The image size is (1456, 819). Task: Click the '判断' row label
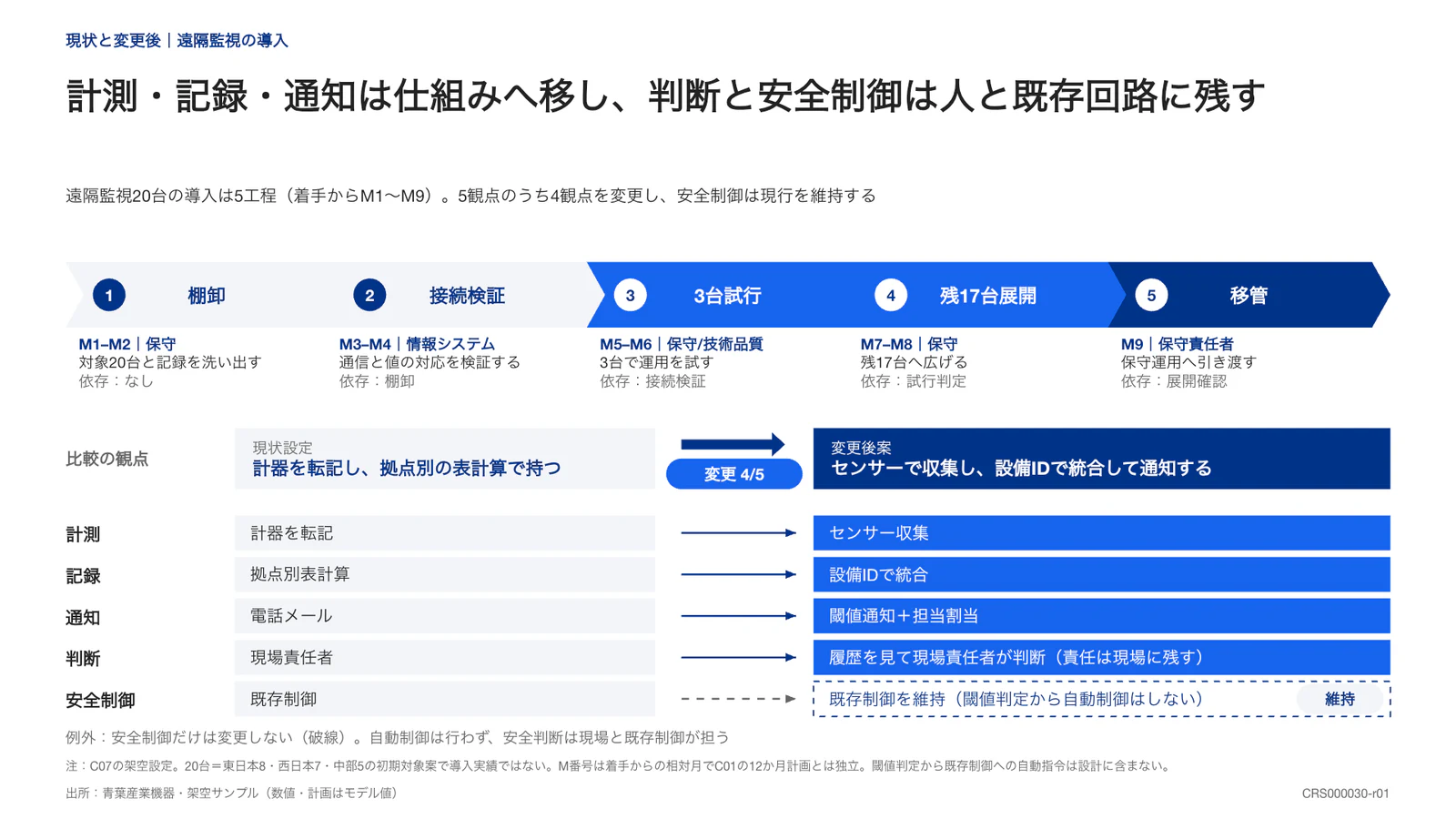click(83, 659)
